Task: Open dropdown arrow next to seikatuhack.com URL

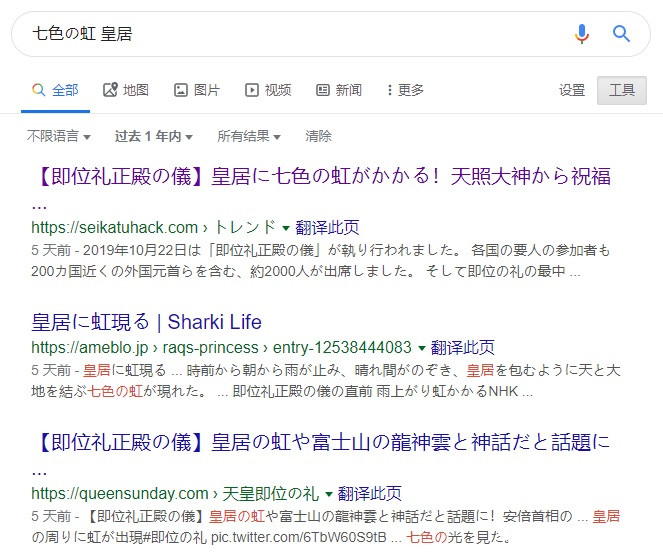Action: [286, 228]
